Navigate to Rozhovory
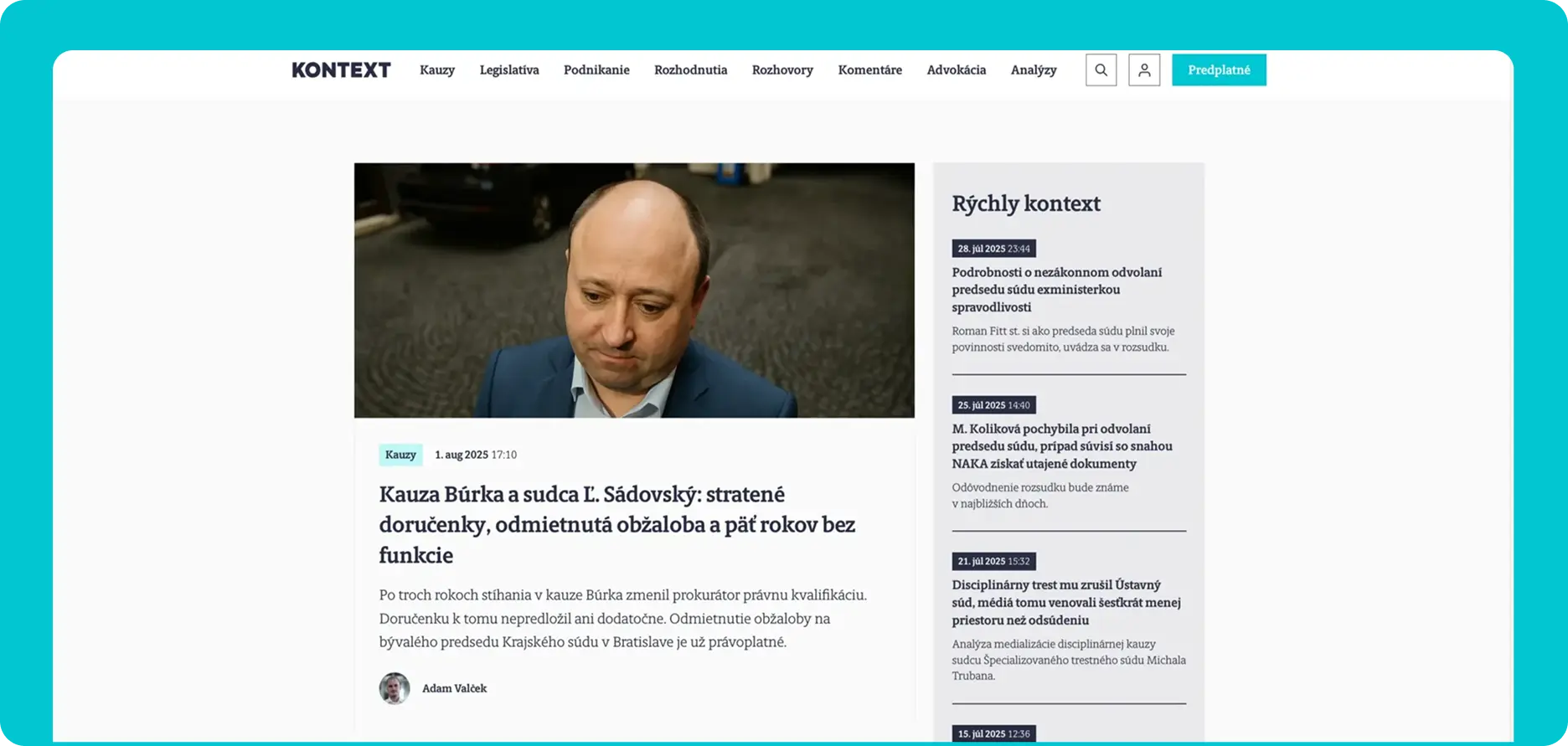The image size is (1568, 746). tap(782, 70)
